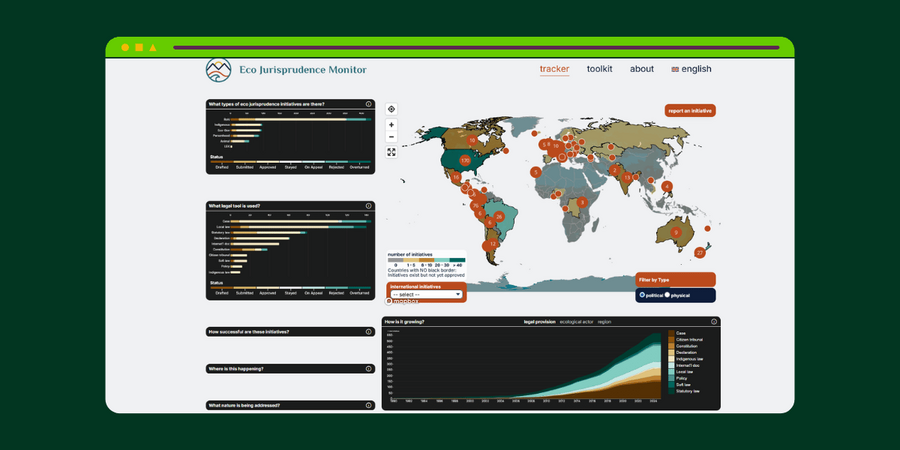The height and width of the screenshot is (450, 900).
Task: Click the Eco Jurisprudence Monitor logo
Action: tap(218, 70)
